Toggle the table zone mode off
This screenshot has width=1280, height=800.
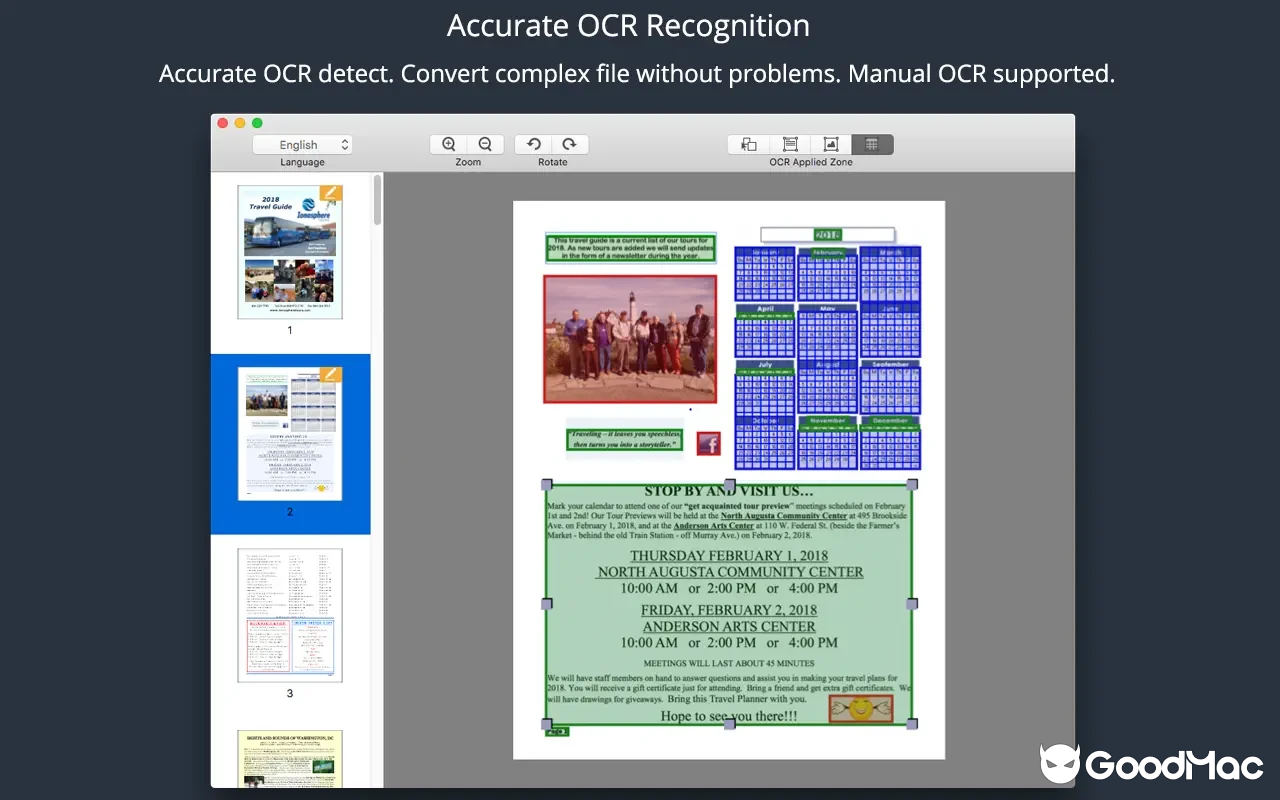(872, 144)
